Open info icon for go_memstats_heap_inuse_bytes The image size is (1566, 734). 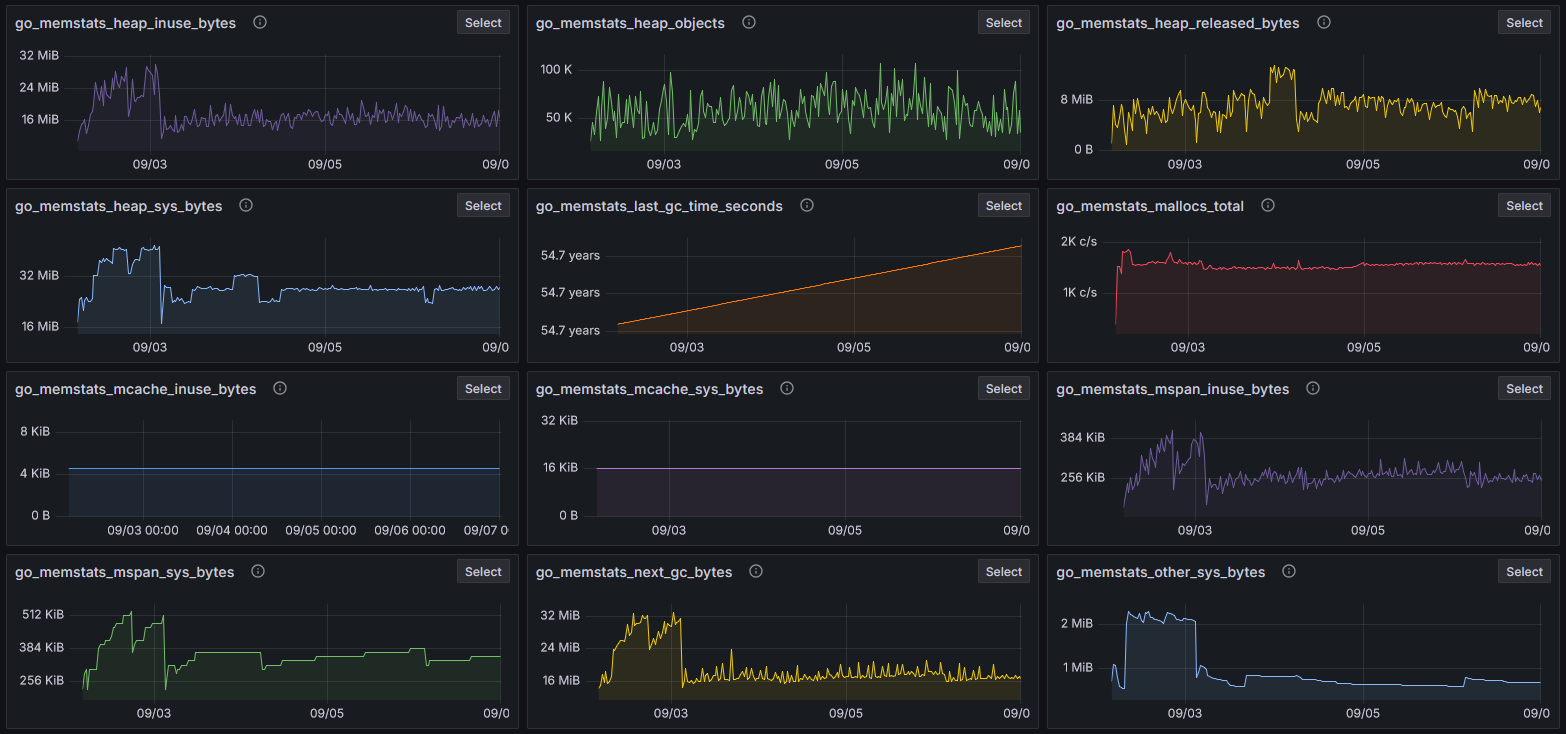tap(260, 22)
